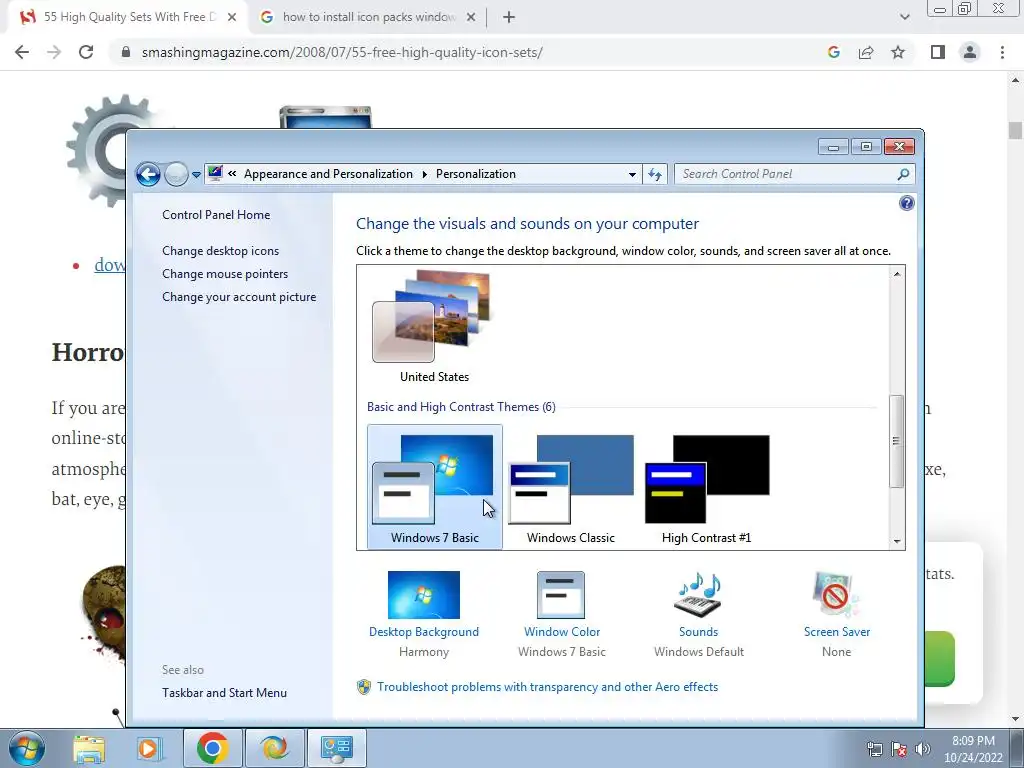Image resolution: width=1024 pixels, height=768 pixels.
Task: Click the theme list scrollbar thumb
Action: 897,441
